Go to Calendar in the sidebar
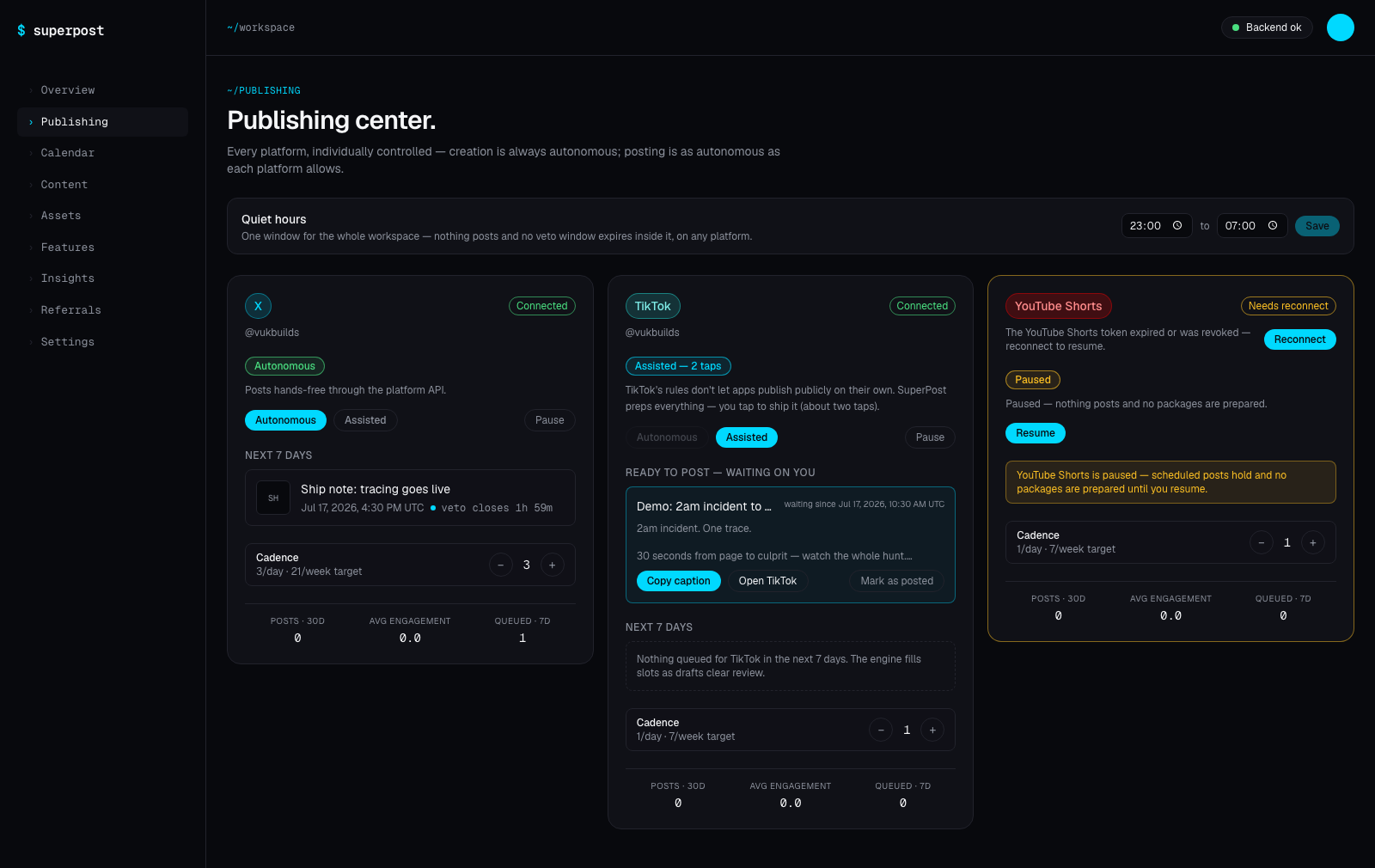 point(102,153)
